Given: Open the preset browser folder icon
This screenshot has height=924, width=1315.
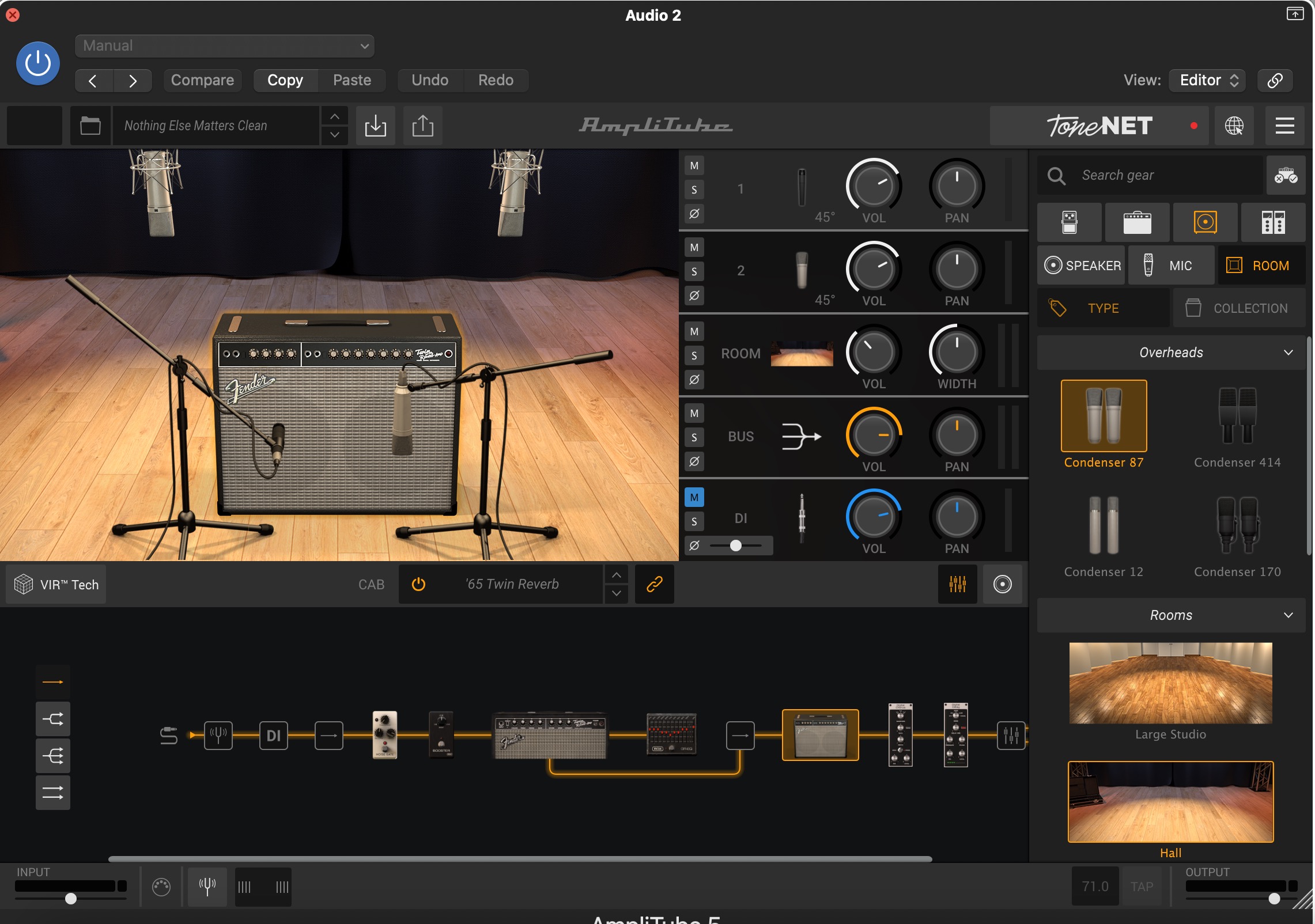Looking at the screenshot, I should pos(90,126).
